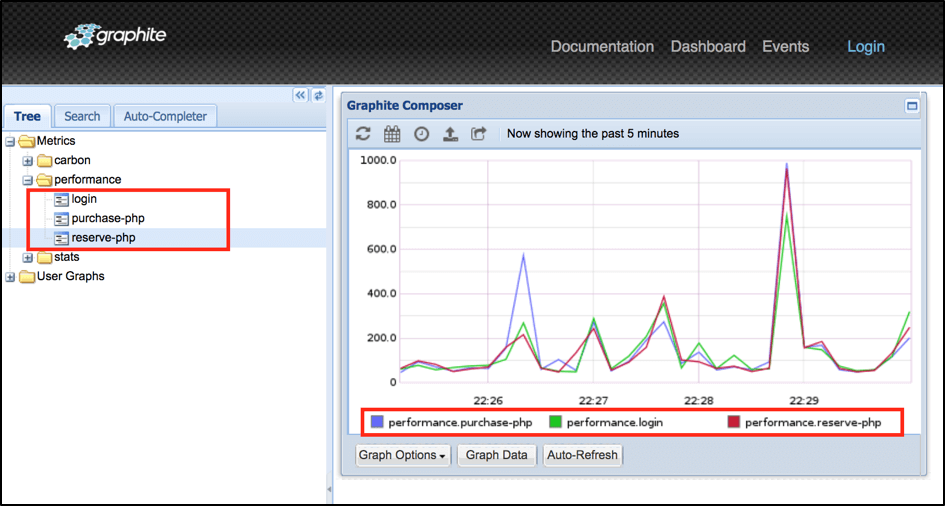Click the performance.purchase-php legend label

[x=460, y=422]
